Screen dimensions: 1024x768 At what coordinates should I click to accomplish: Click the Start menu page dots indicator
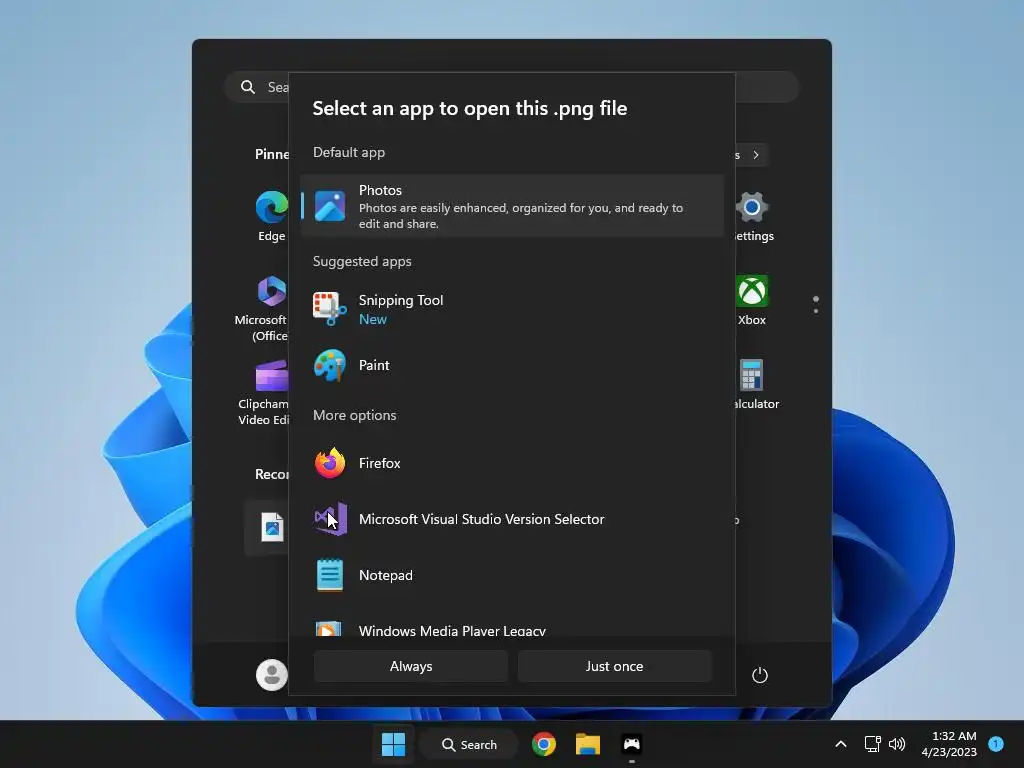[x=816, y=304]
